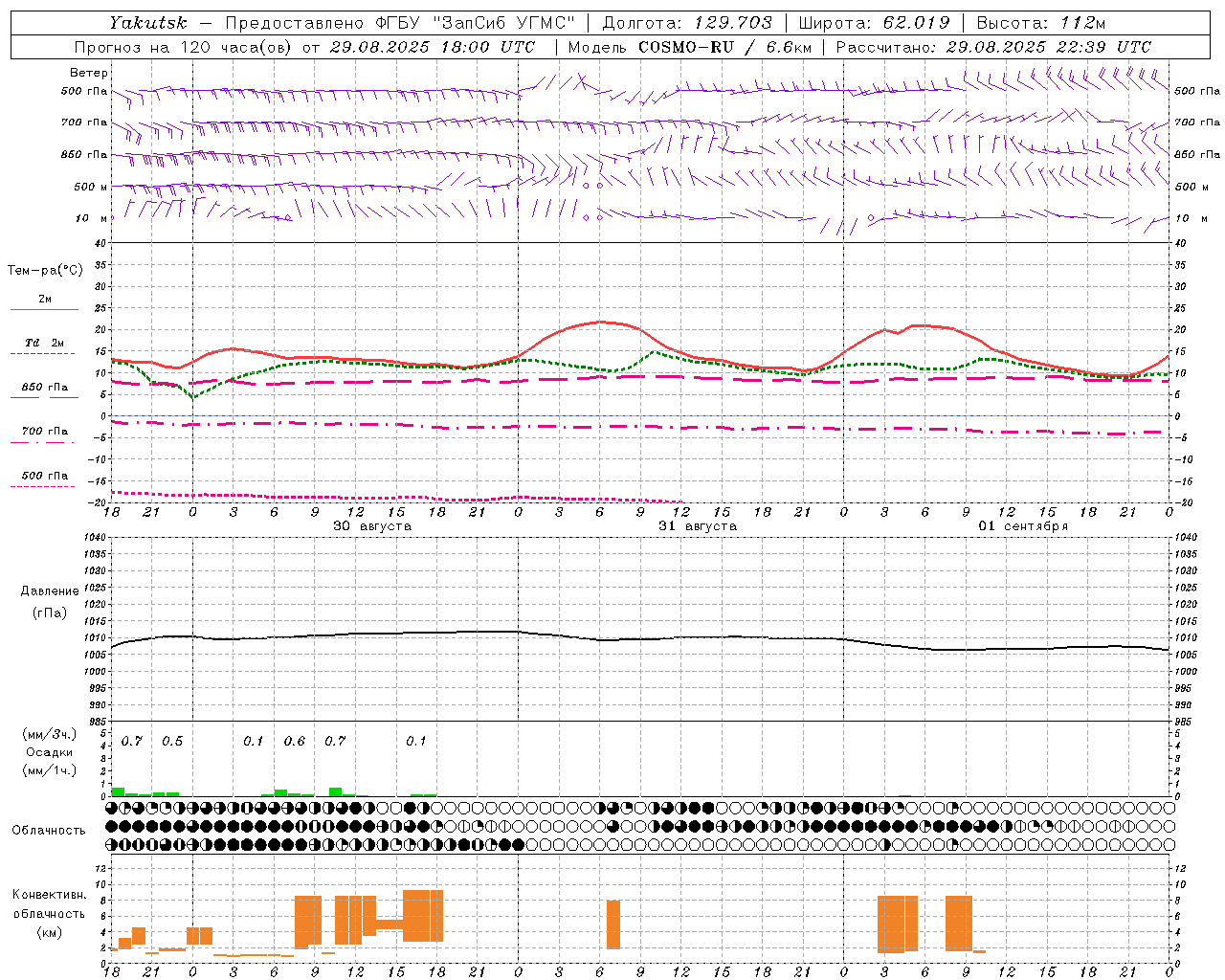Click the left '850 гПа' wind level label
The width and height of the screenshot is (1225, 980).
tap(84, 154)
